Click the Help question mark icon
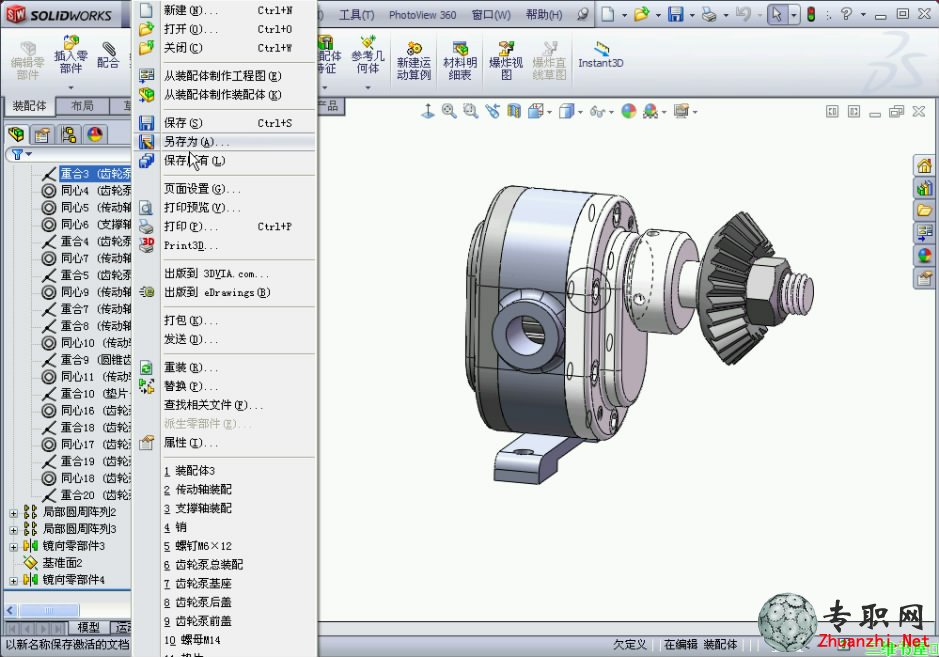Screen dimensions: 939x657 [846, 14]
